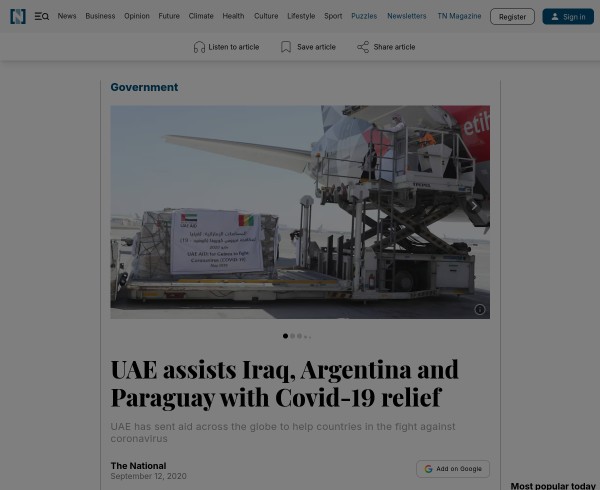Open TN Magazine
The height and width of the screenshot is (490, 600).
click(459, 16)
